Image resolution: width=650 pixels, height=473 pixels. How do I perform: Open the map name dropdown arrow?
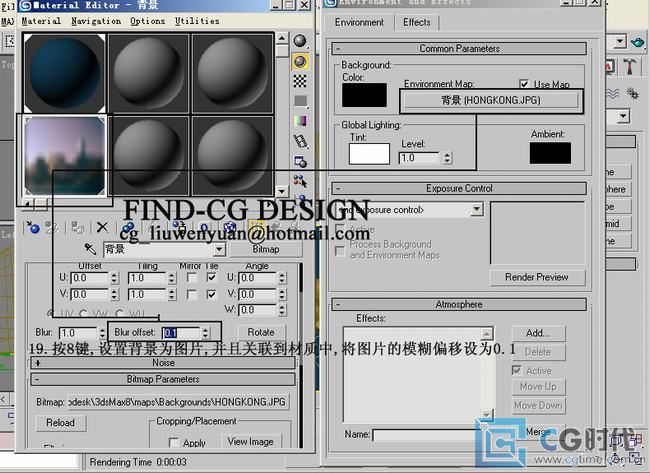(x=219, y=249)
